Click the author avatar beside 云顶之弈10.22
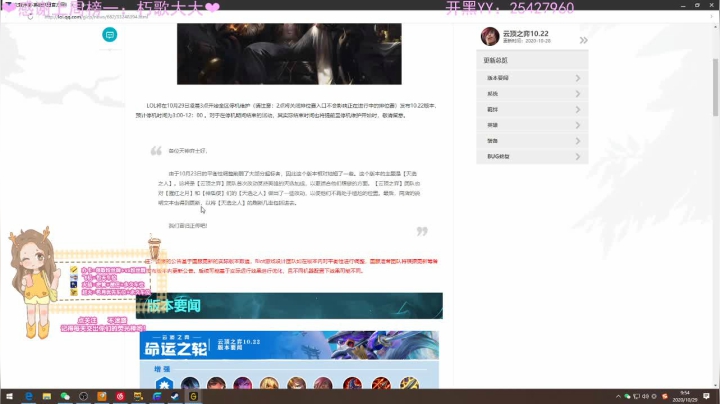This screenshot has height=404, width=720. point(489,36)
